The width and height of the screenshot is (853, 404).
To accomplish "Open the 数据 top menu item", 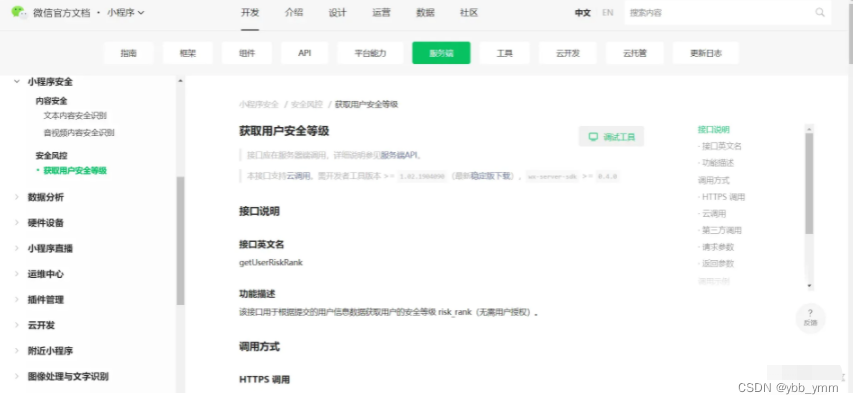I will (425, 13).
